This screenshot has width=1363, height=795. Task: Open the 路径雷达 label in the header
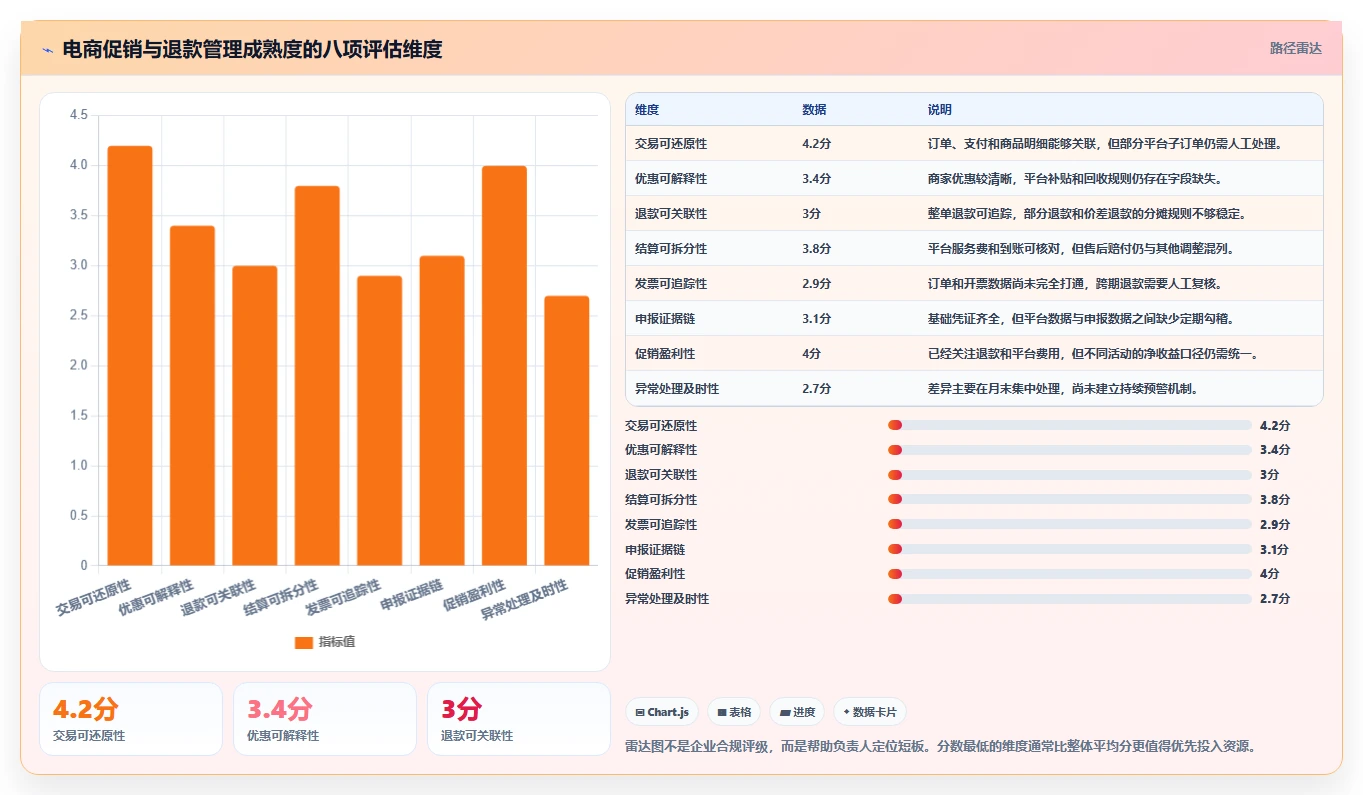(1296, 48)
